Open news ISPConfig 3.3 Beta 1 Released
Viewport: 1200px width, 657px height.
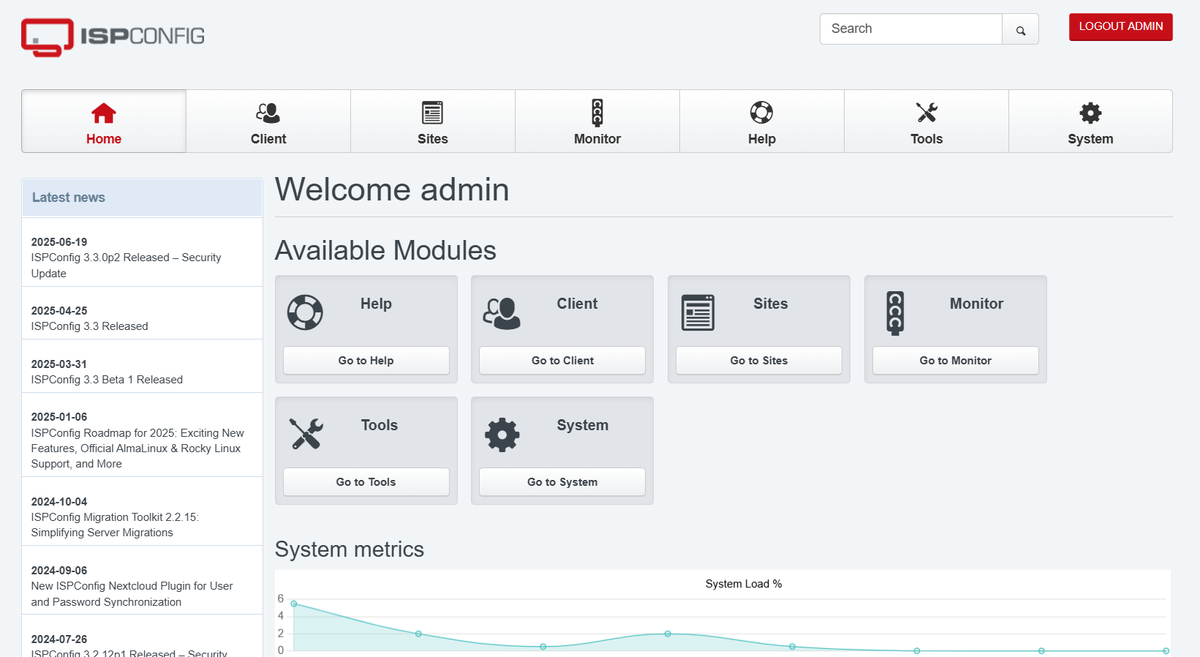107,379
